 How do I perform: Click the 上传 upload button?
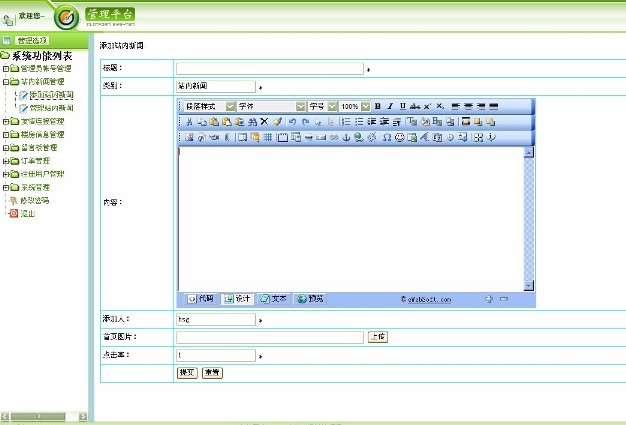point(377,337)
